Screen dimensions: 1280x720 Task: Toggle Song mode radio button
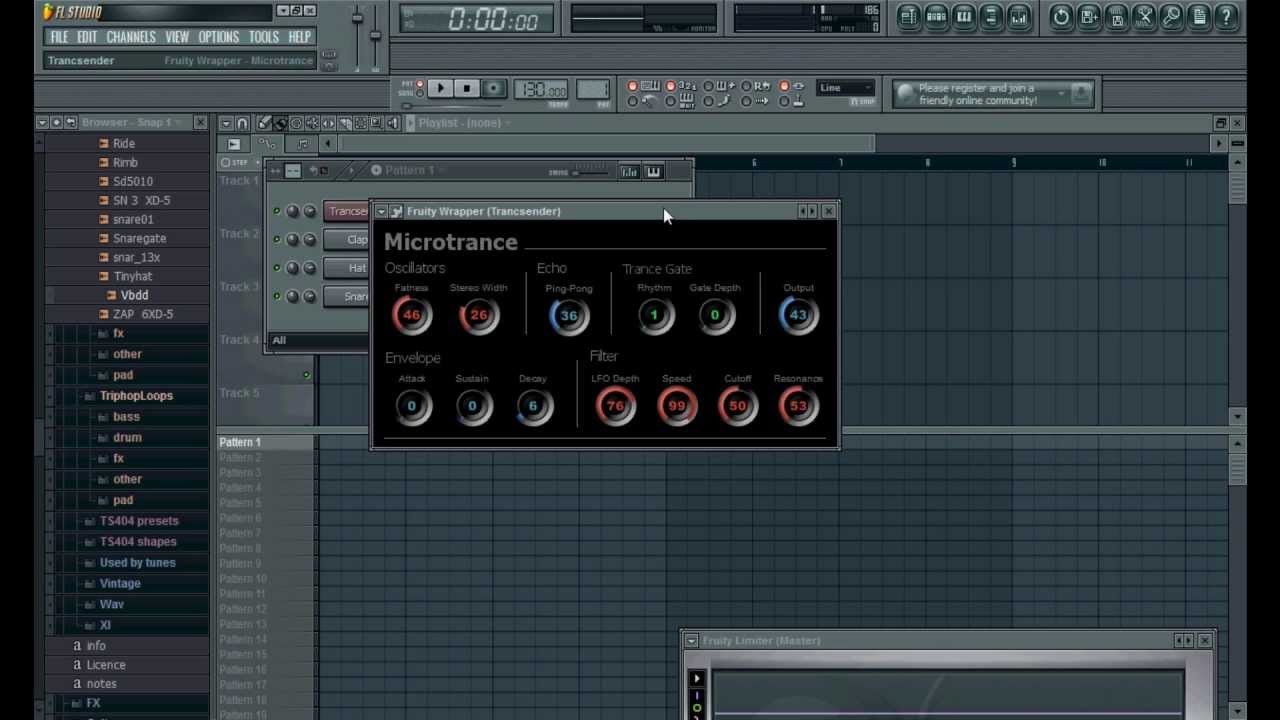pyautogui.click(x=420, y=95)
